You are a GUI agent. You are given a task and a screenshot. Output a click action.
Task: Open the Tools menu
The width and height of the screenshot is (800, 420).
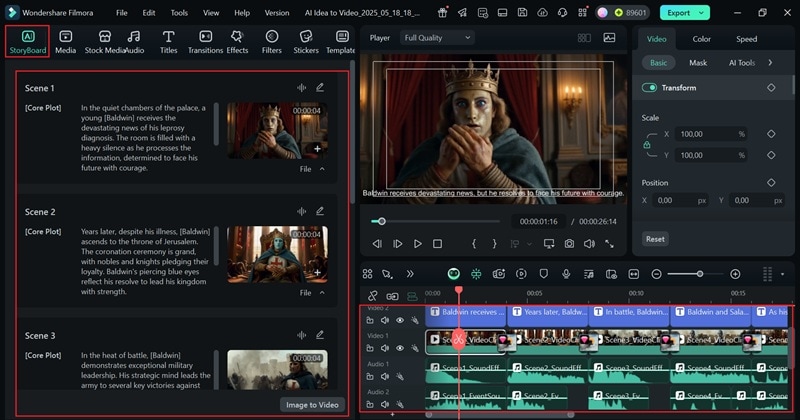(x=179, y=13)
